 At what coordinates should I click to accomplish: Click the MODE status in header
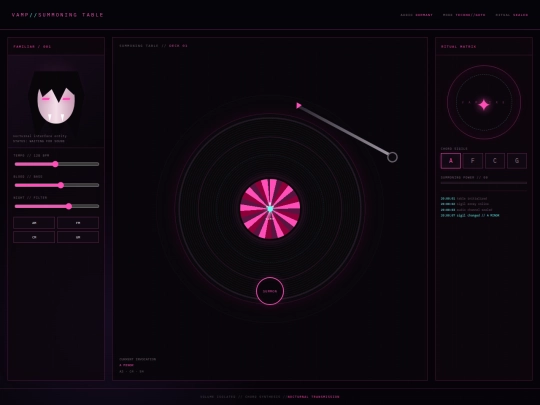pos(464,15)
